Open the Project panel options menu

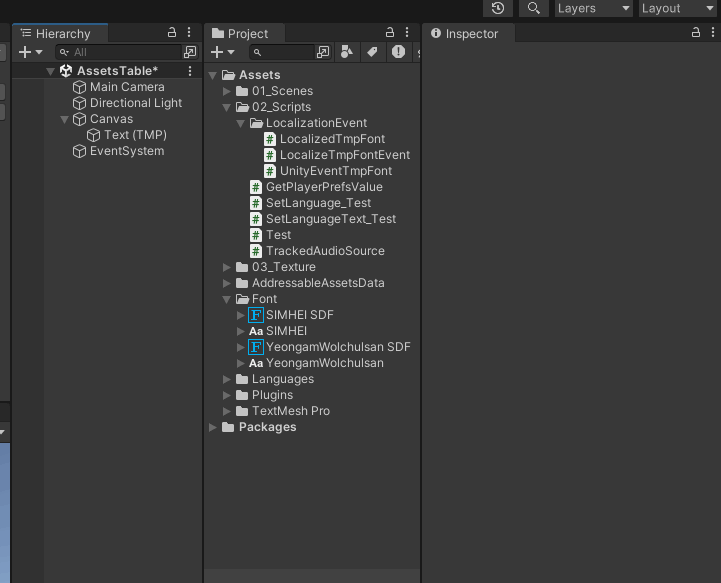tap(407, 32)
